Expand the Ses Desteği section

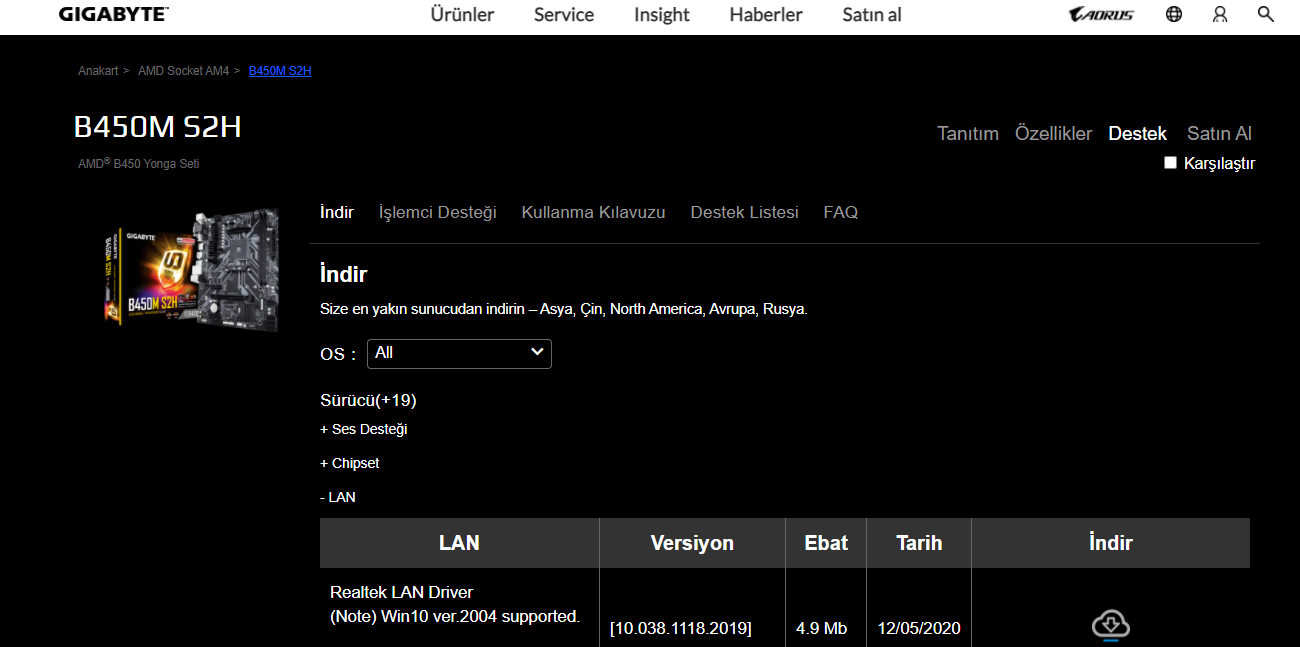tap(364, 429)
